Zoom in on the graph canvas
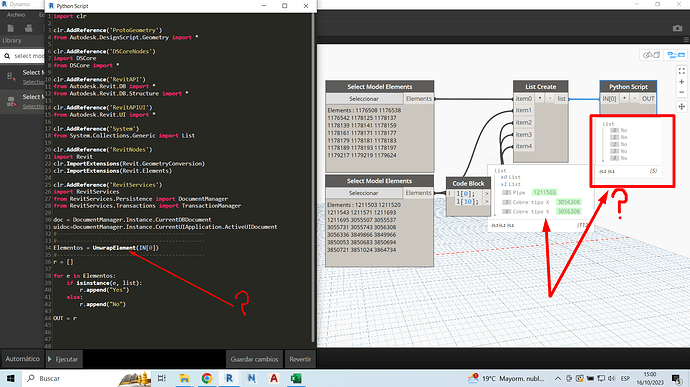The height and width of the screenshot is (387, 690). tap(682, 82)
